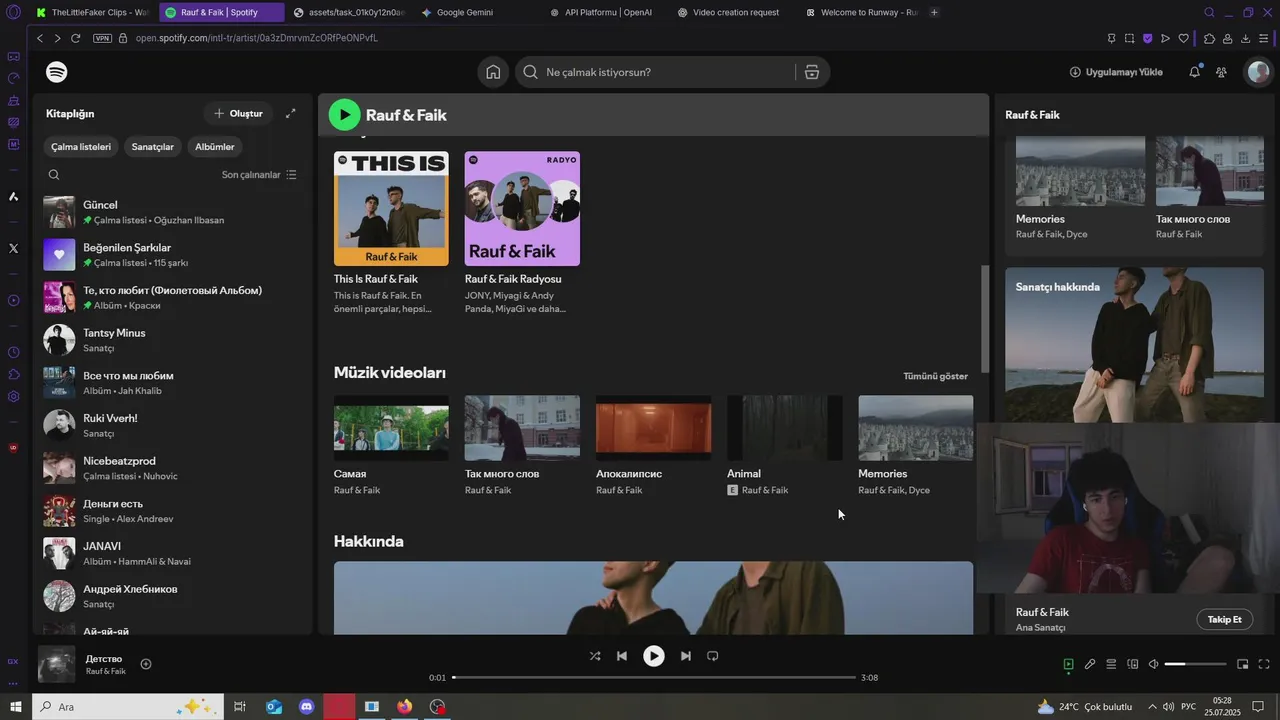This screenshot has width=1280, height=720.
Task: Toggle Now Playing view
Action: pos(1068,664)
